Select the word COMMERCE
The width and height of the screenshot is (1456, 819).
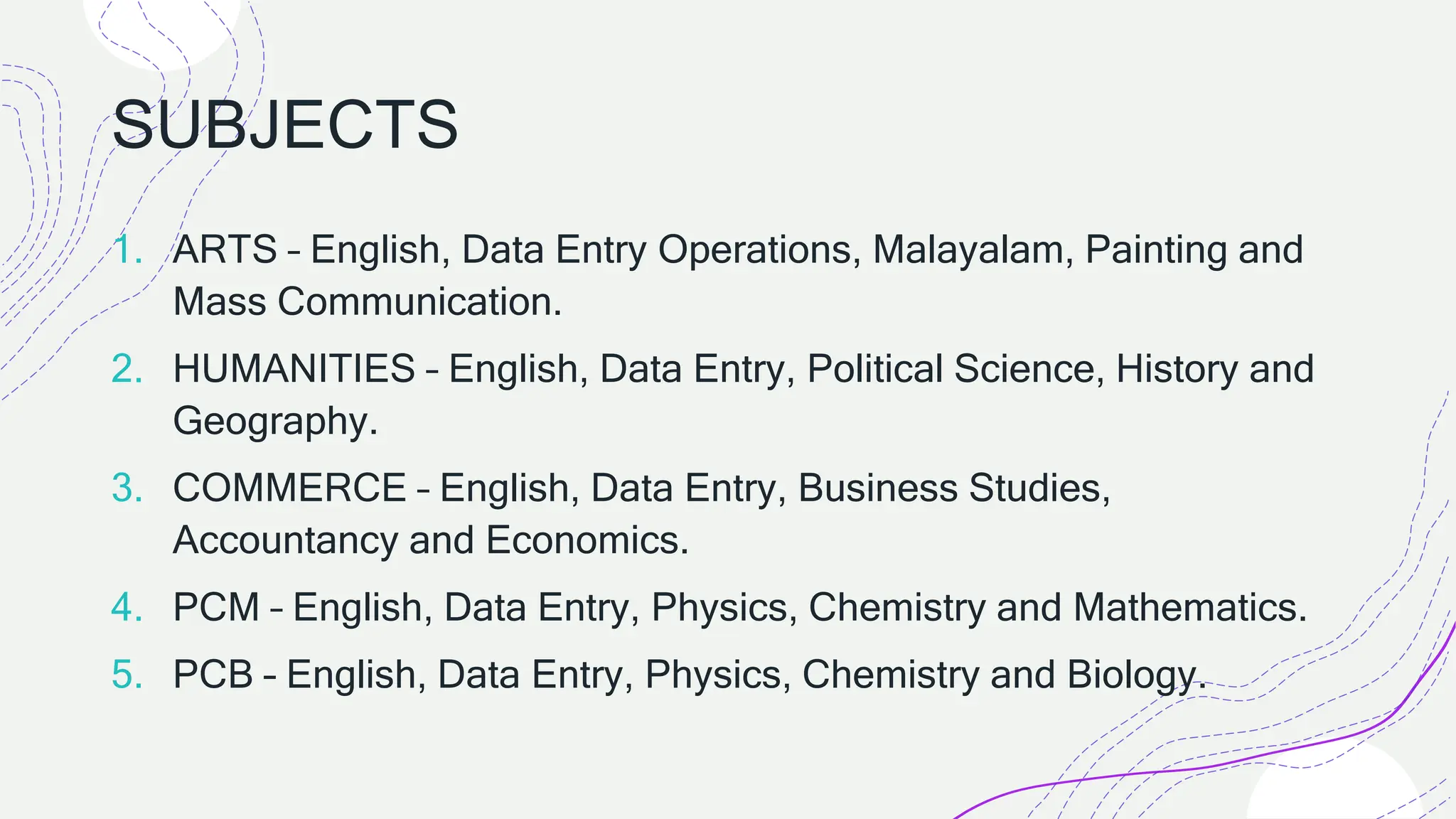point(289,489)
